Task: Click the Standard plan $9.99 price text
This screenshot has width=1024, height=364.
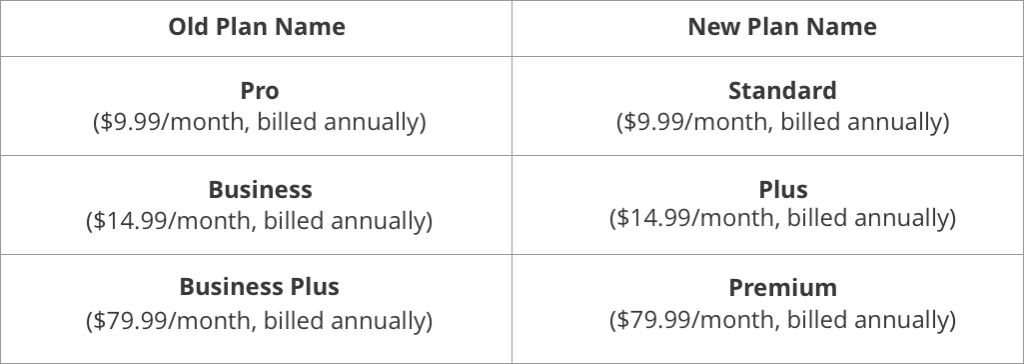Action: click(x=782, y=122)
